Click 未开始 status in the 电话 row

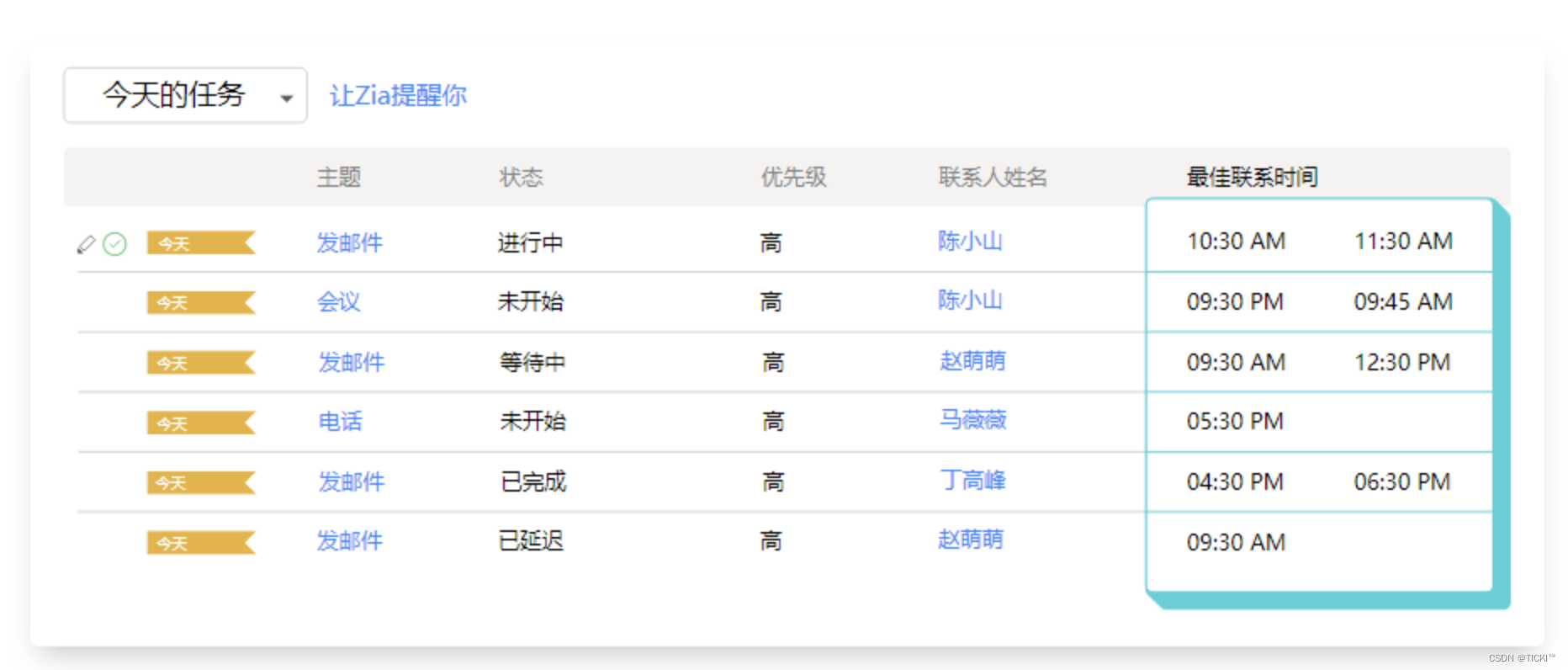pyautogui.click(x=533, y=421)
